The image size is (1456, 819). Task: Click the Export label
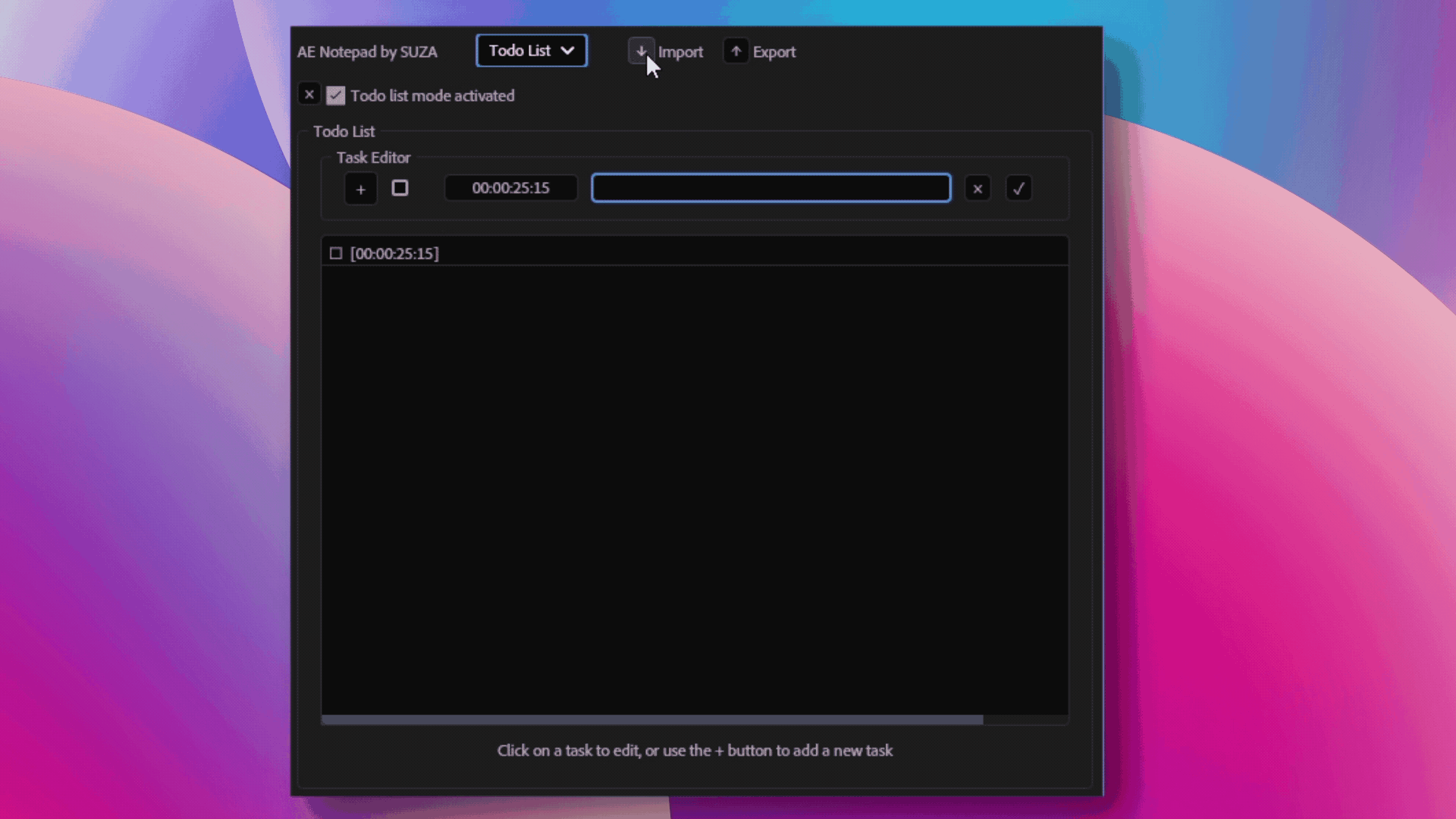point(774,52)
